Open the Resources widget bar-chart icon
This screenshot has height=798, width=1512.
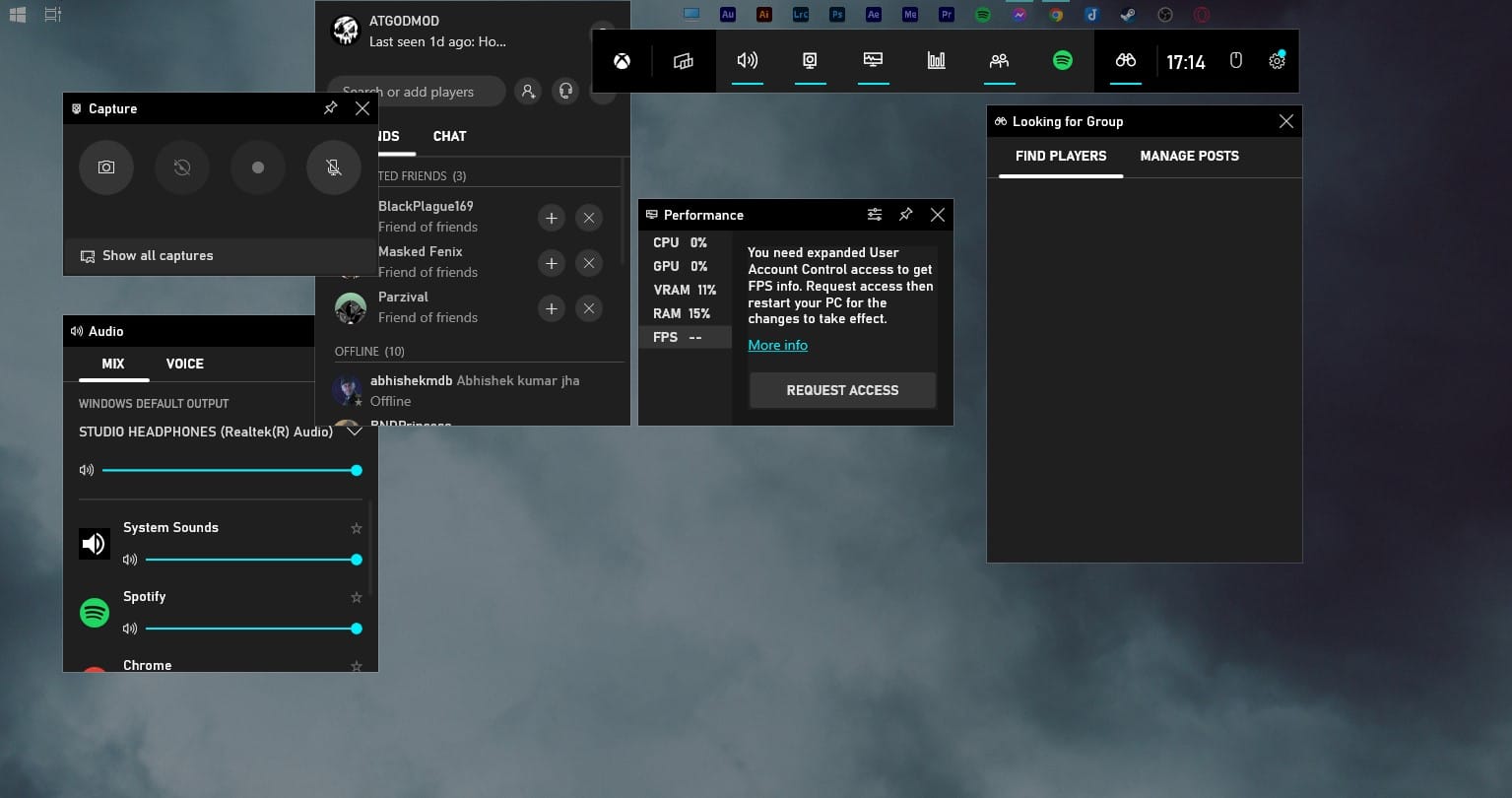point(936,61)
